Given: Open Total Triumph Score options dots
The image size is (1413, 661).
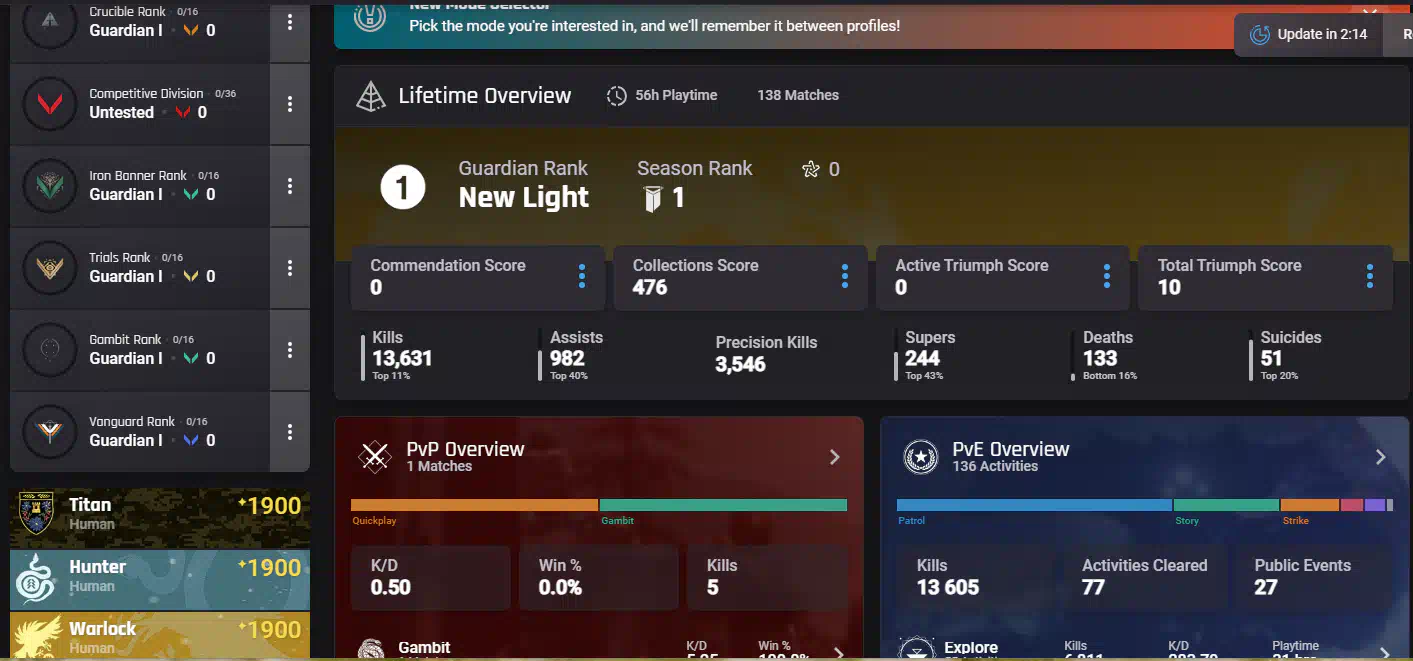Looking at the screenshot, I should pyautogui.click(x=1370, y=277).
